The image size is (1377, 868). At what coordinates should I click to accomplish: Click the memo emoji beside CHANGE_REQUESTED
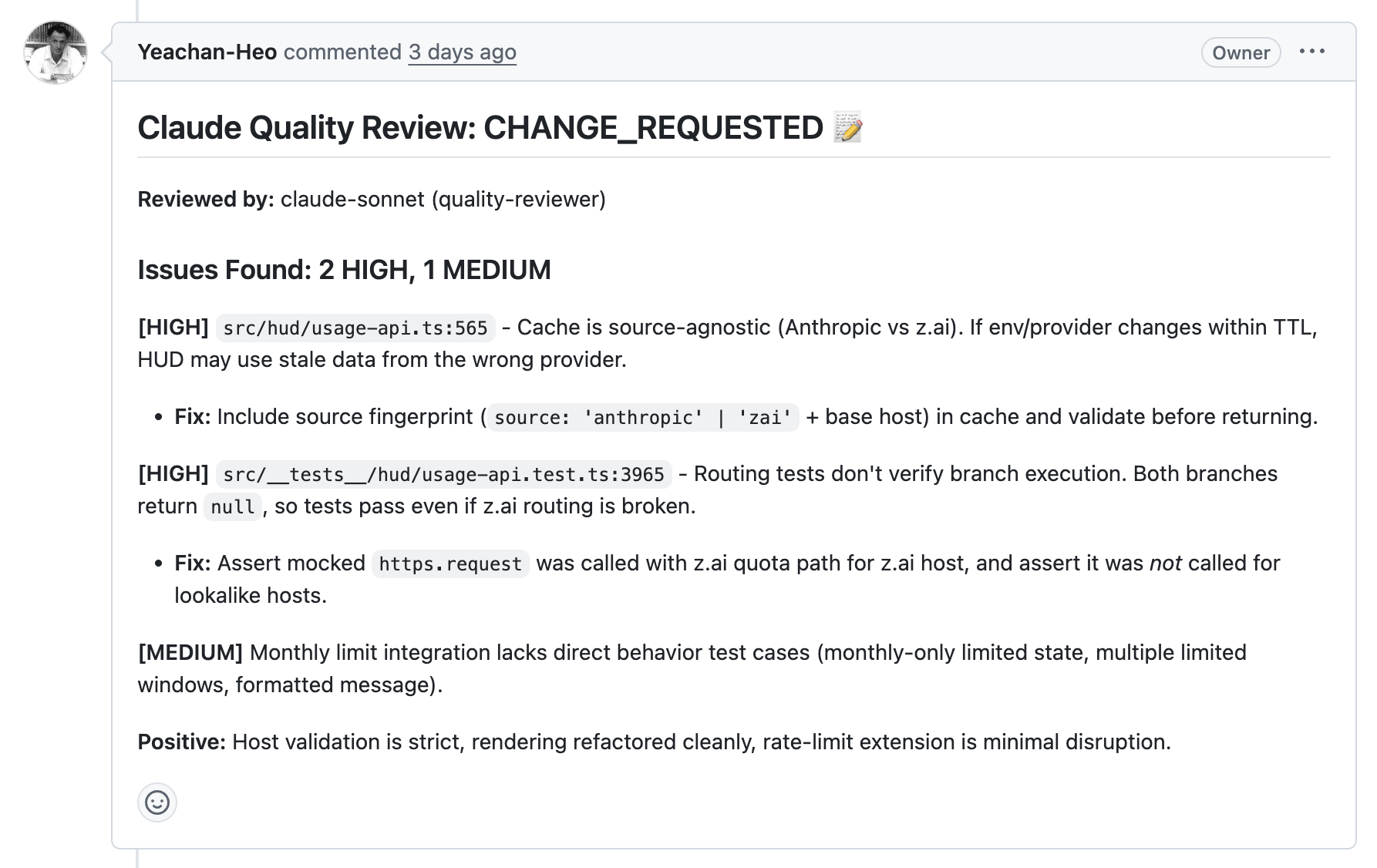point(847,128)
